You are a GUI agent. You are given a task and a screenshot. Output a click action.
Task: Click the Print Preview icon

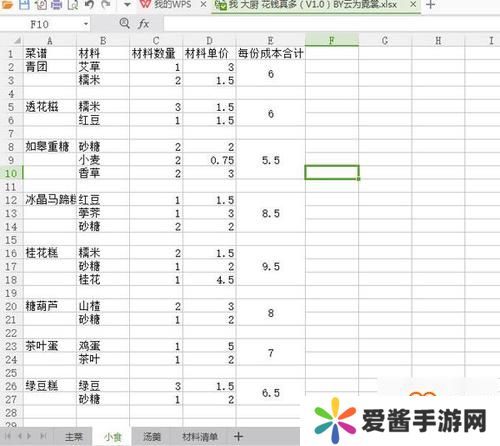click(x=73, y=4)
